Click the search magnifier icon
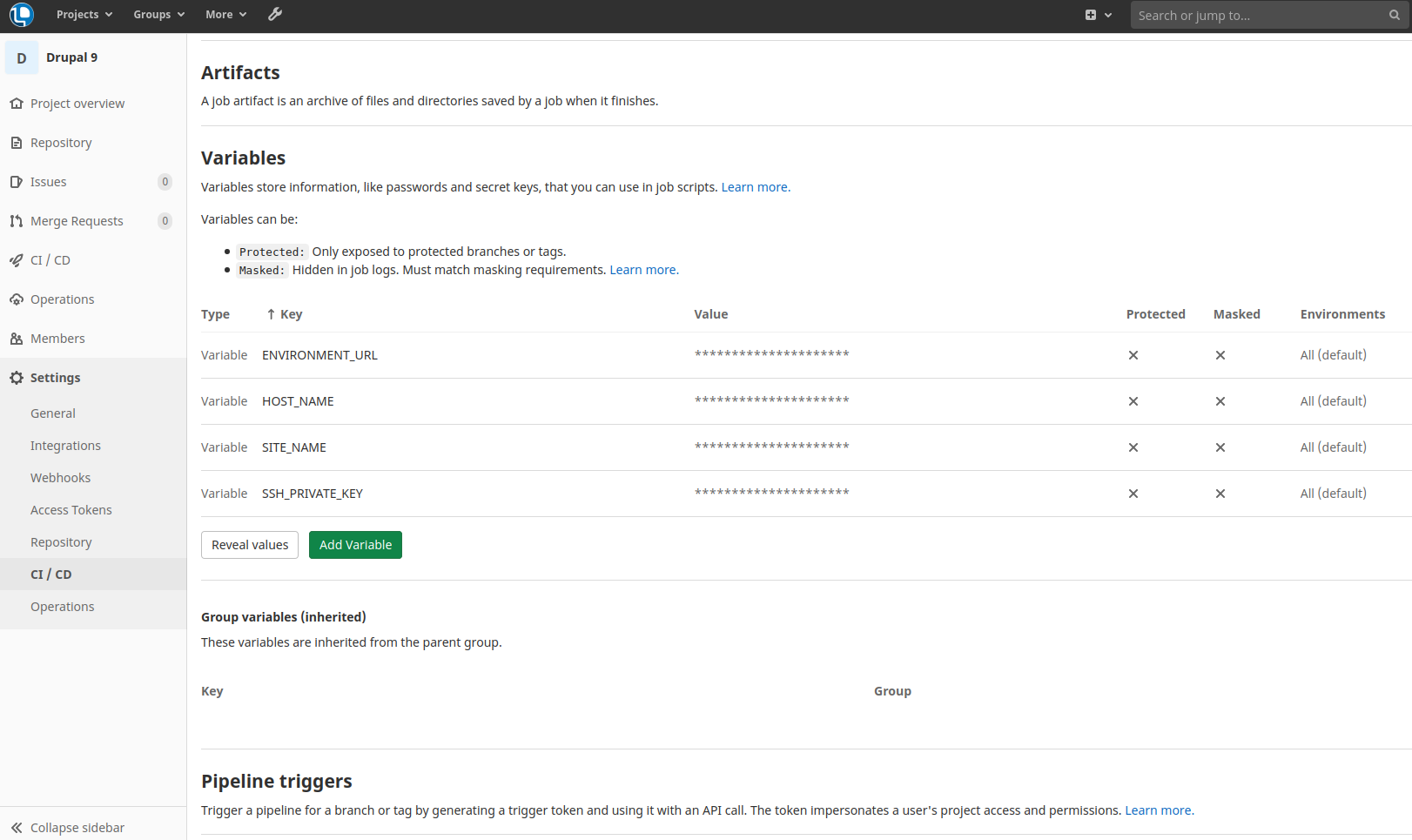The height and width of the screenshot is (840, 1412). point(1394,15)
